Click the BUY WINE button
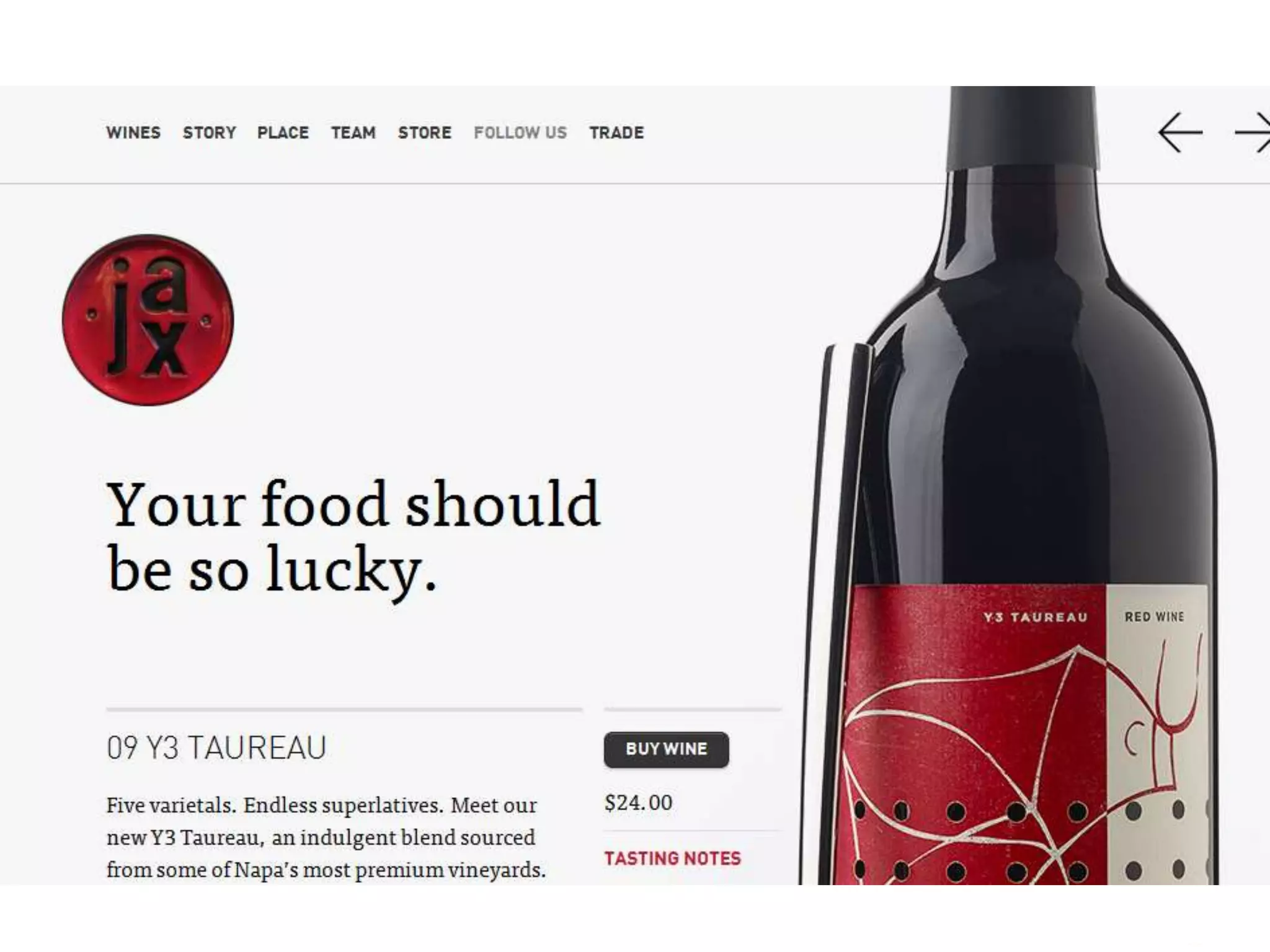The image size is (1270, 952). [667, 749]
